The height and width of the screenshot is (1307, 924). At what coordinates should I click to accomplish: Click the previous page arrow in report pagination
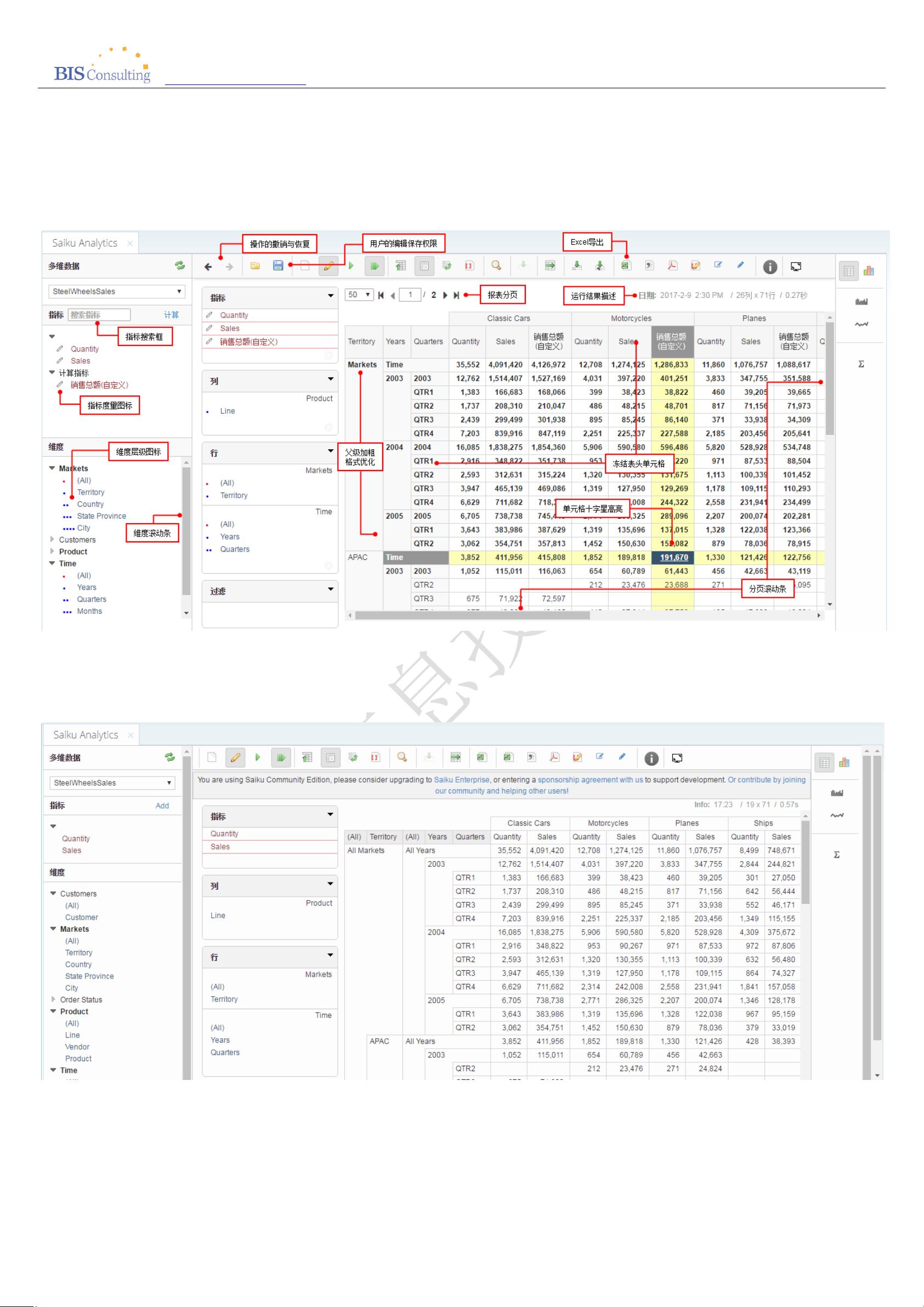tap(393, 295)
